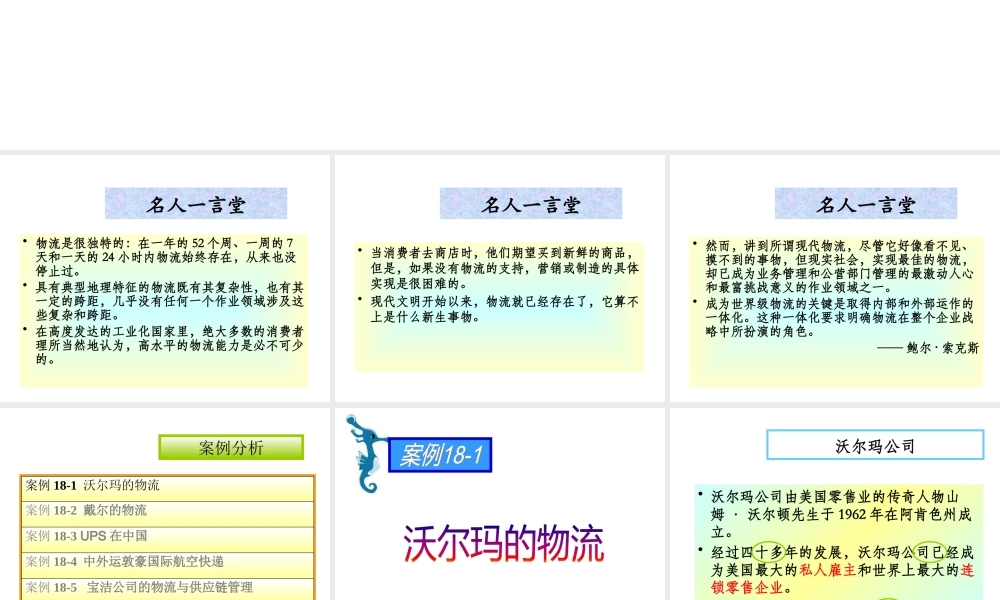The image size is (1000, 600).
Task: Click the bullet starting 成为世界级物流的关键
Action: click(835, 318)
